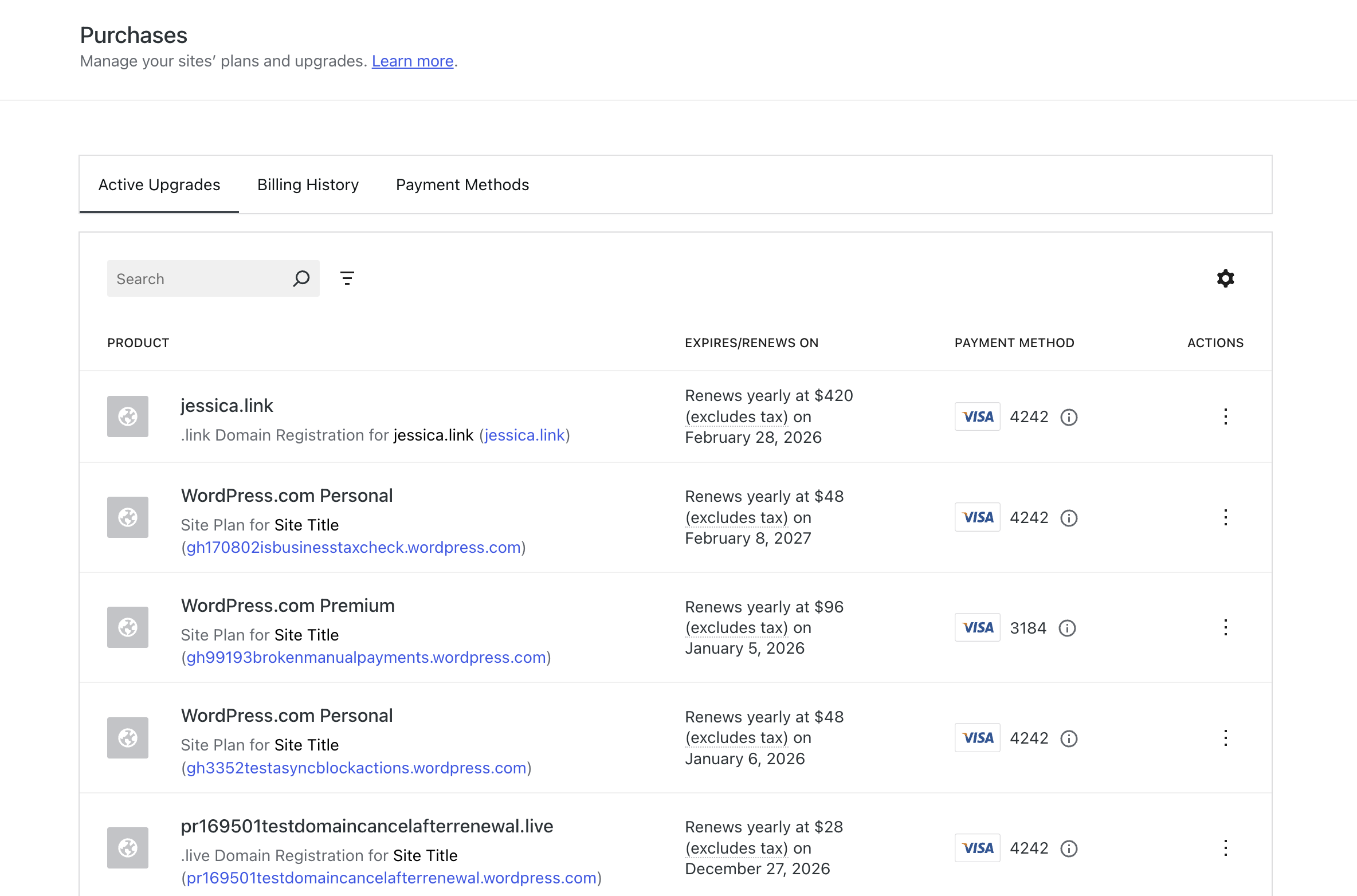Open gh99193brokenmanualpayments.wordpress.com link
This screenshot has width=1357, height=896.
coord(366,657)
